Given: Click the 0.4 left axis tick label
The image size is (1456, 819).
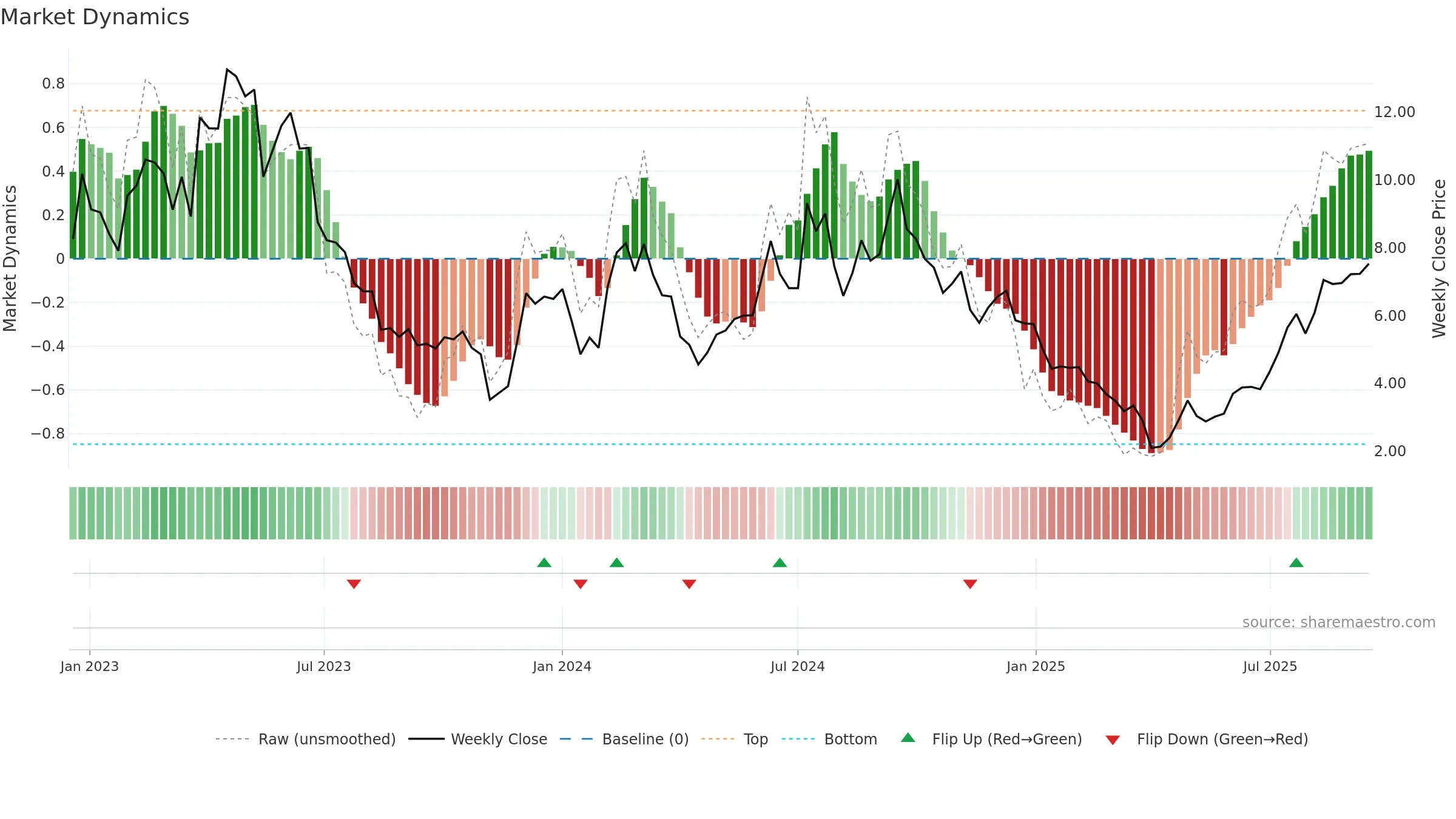Looking at the screenshot, I should point(53,171).
